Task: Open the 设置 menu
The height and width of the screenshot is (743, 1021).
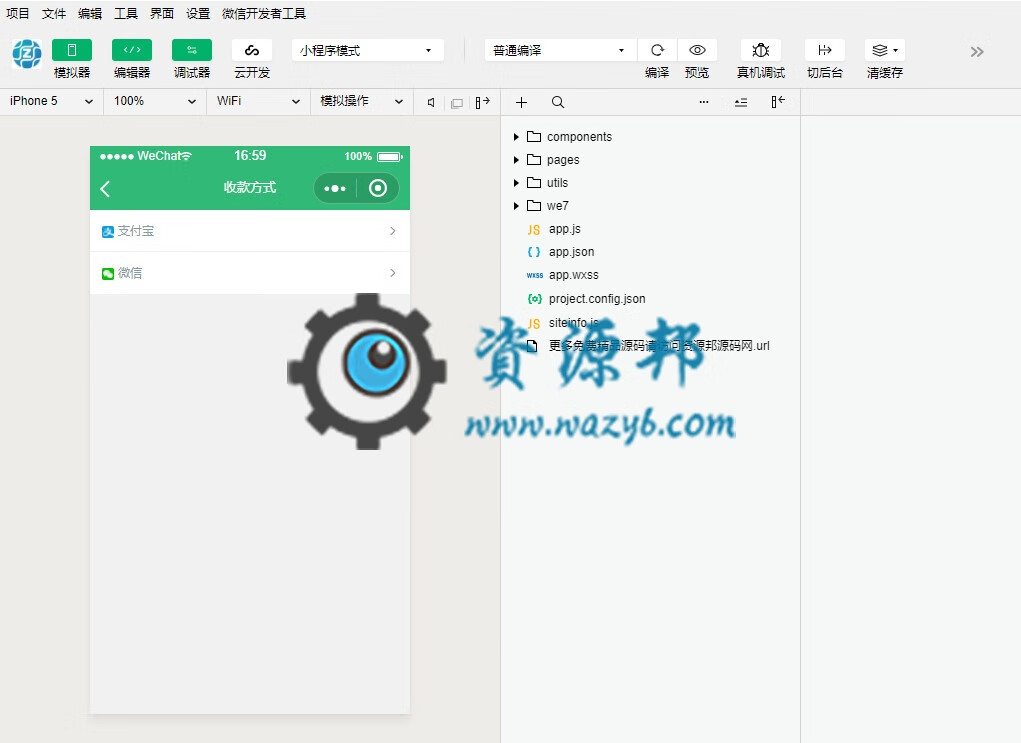Action: [x=198, y=14]
